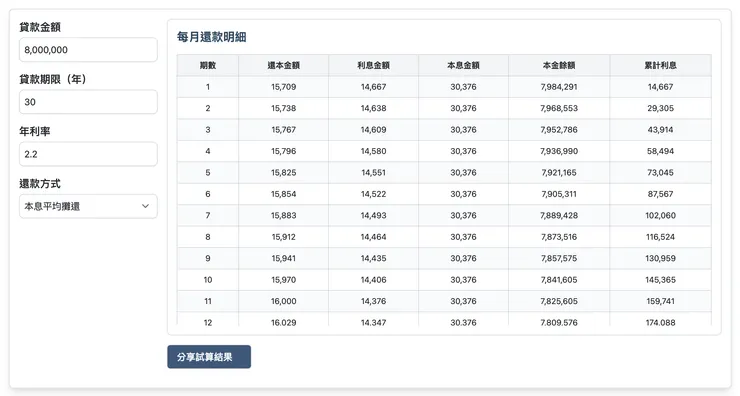
Task: Click the 分享試算結果 button
Action: 209,357
